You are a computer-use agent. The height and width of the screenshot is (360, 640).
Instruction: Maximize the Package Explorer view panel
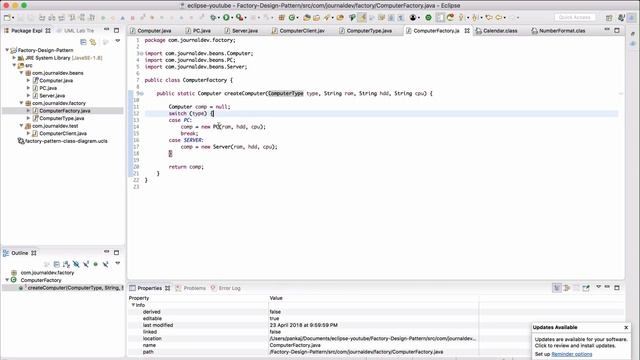pos(116,30)
